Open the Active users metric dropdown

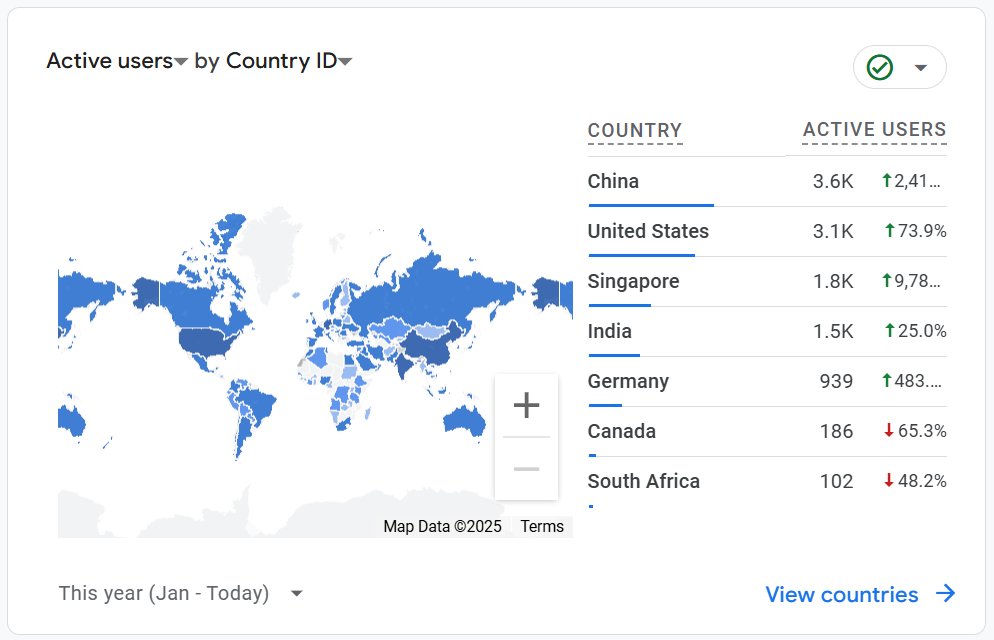point(117,61)
